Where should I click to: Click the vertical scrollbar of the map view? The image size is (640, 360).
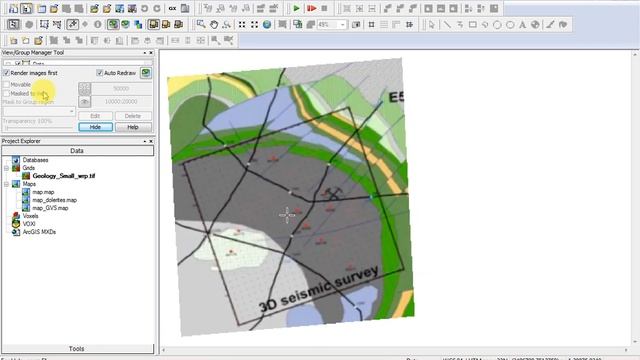click(636, 198)
